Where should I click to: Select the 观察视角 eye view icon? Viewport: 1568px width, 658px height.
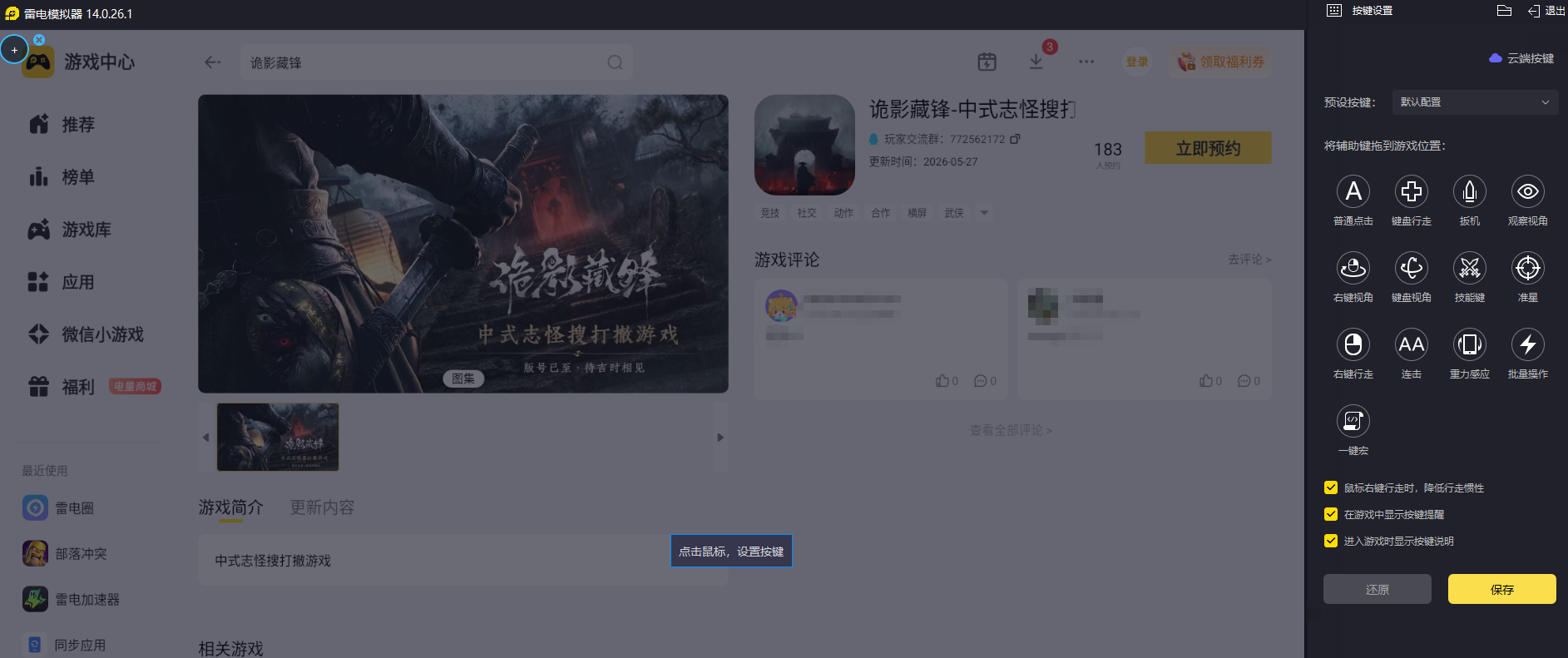point(1528,191)
